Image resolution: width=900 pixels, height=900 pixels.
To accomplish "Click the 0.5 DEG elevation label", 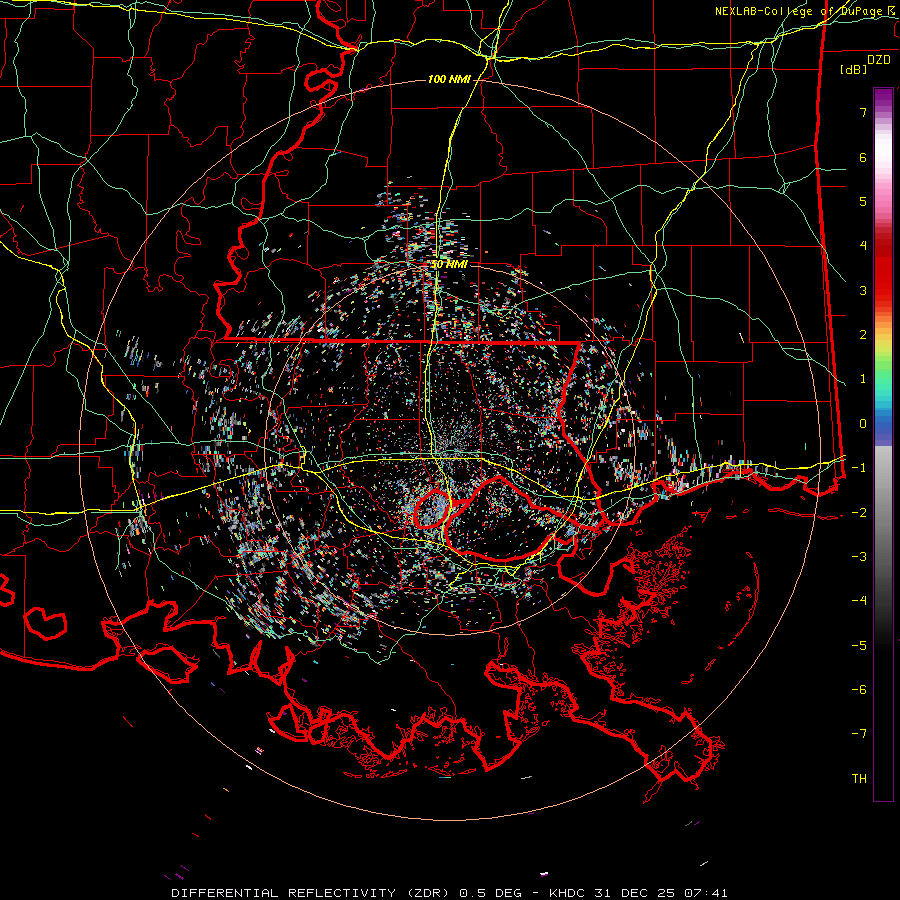I will pos(490,893).
